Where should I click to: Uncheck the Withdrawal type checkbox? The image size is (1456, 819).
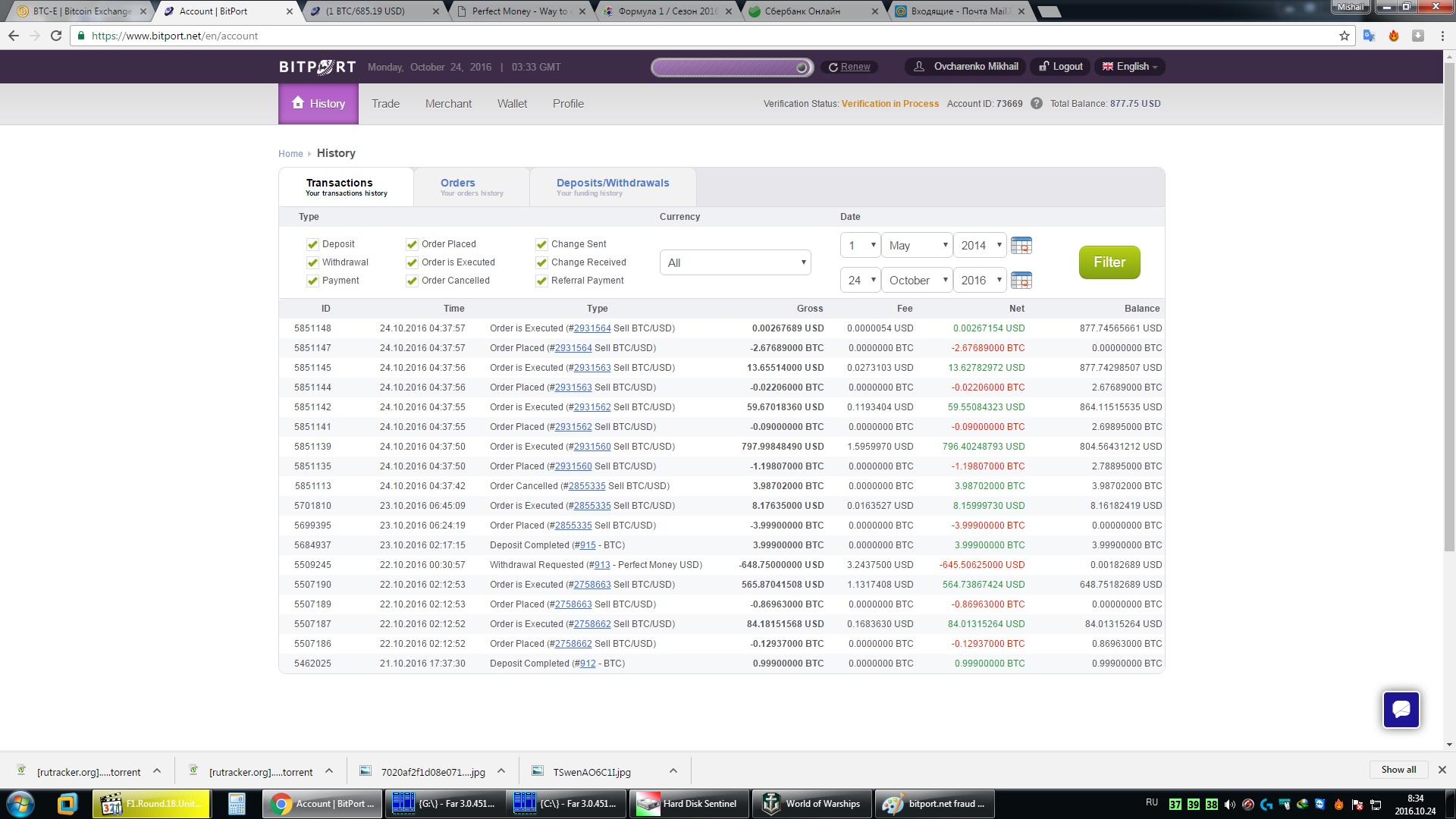[x=312, y=262]
